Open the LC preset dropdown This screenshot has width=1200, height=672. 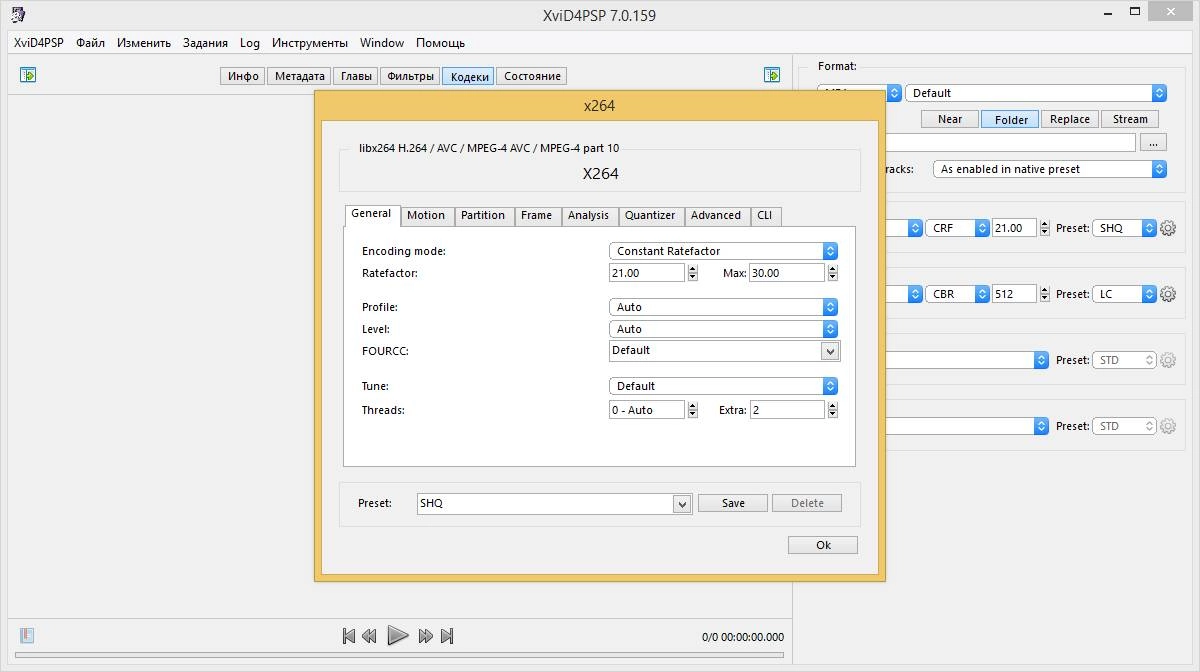click(1124, 294)
